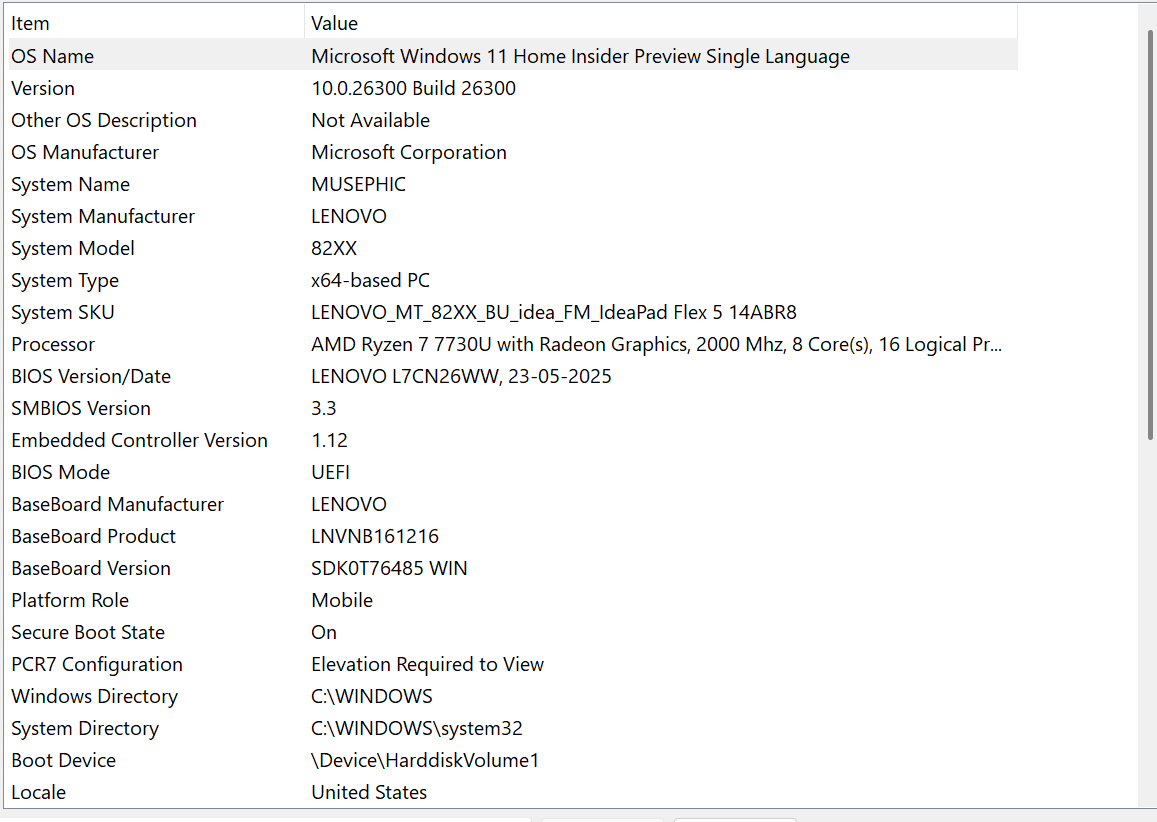The width and height of the screenshot is (1157, 822).
Task: Click the SDK0T76485 WIN value
Action: tap(390, 569)
